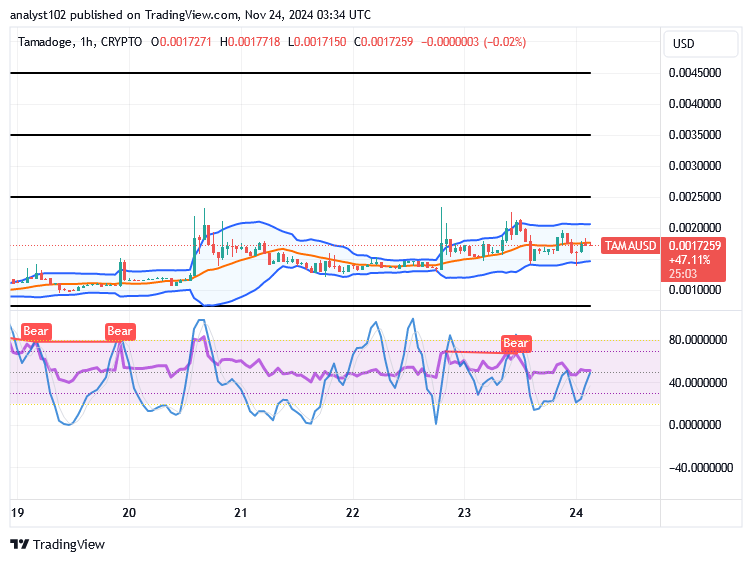
Task: Click the low value L0.0017150
Action: point(317,42)
